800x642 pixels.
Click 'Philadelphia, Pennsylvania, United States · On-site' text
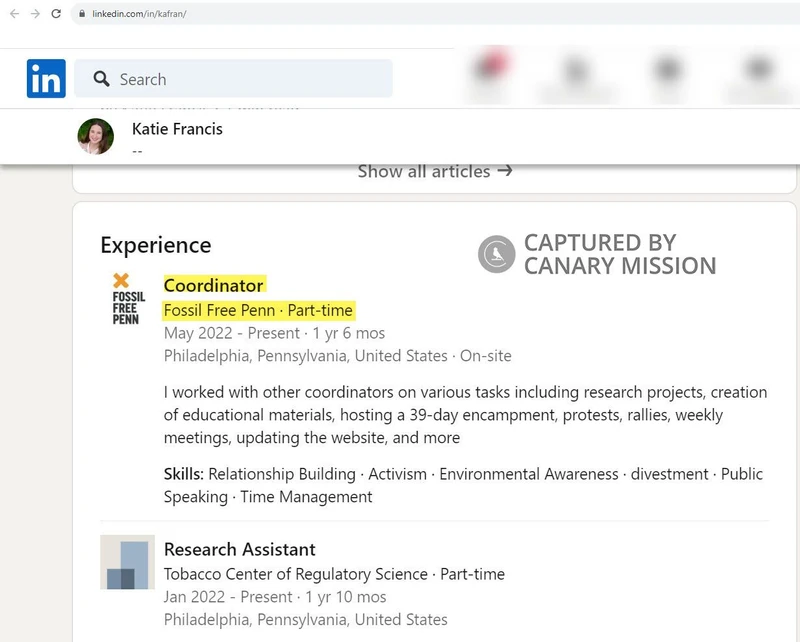(337, 356)
